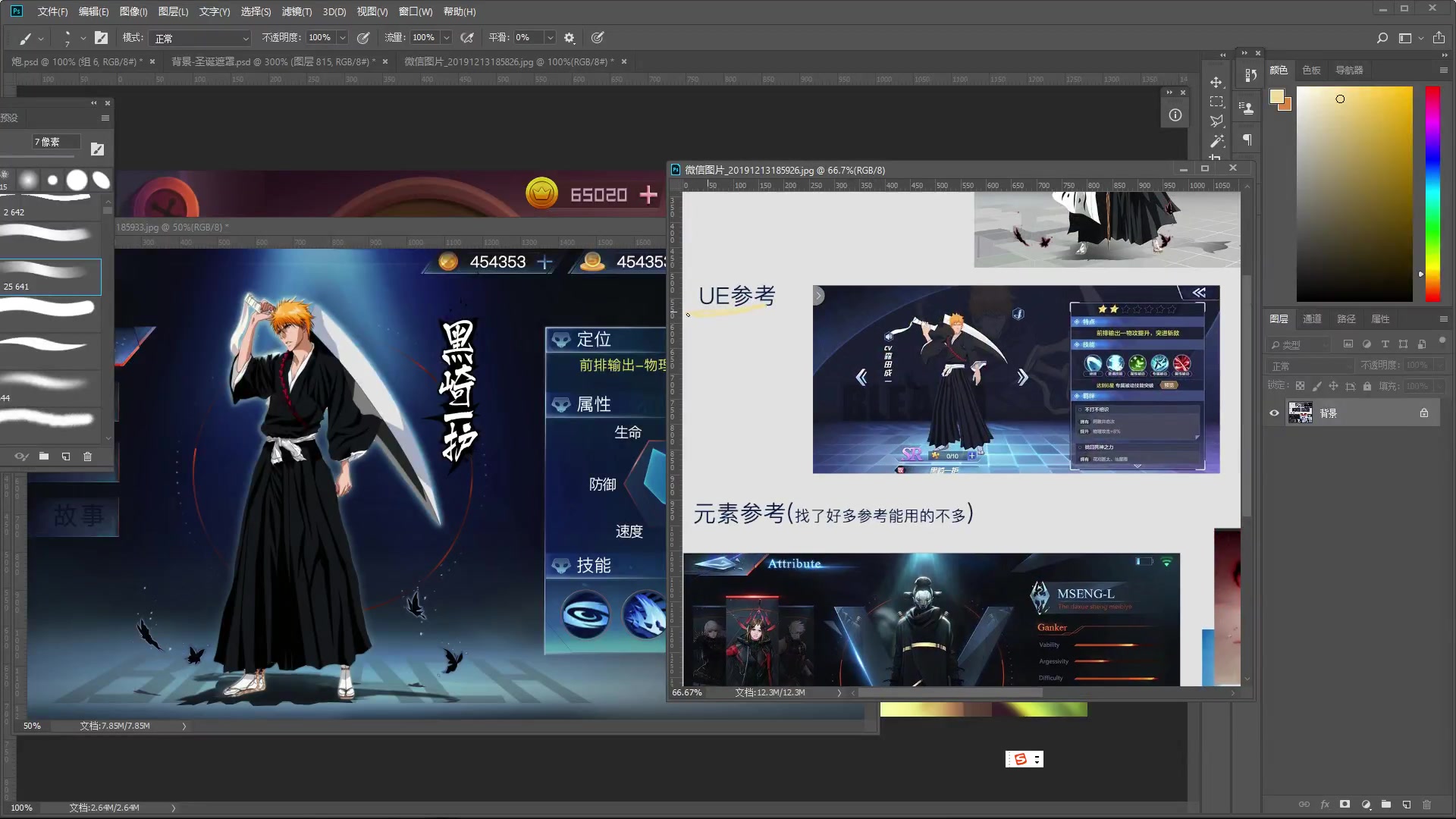
Task: Open the color panel flyout menu
Action: coord(1444,70)
